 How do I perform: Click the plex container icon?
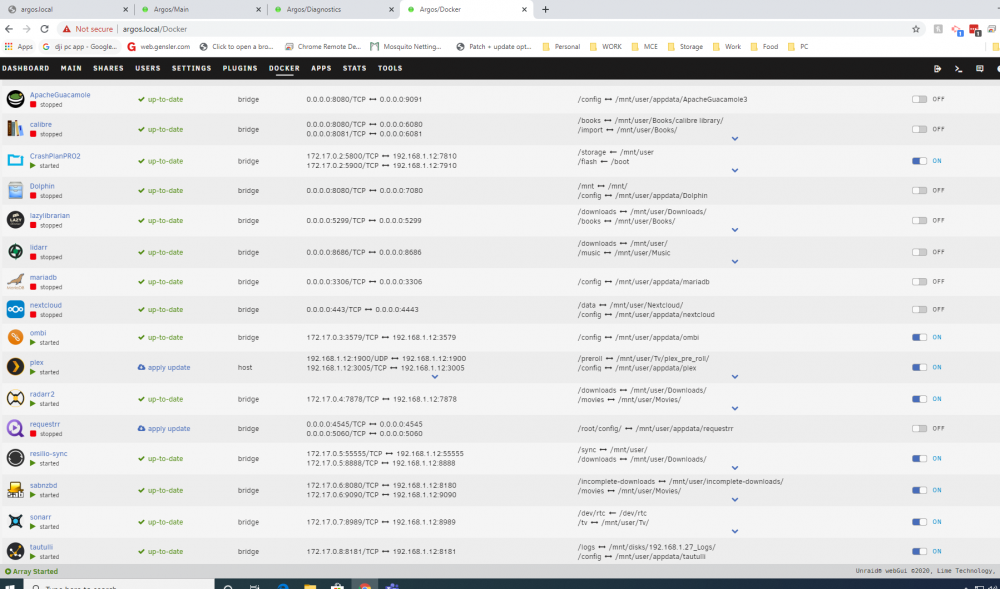pos(15,367)
